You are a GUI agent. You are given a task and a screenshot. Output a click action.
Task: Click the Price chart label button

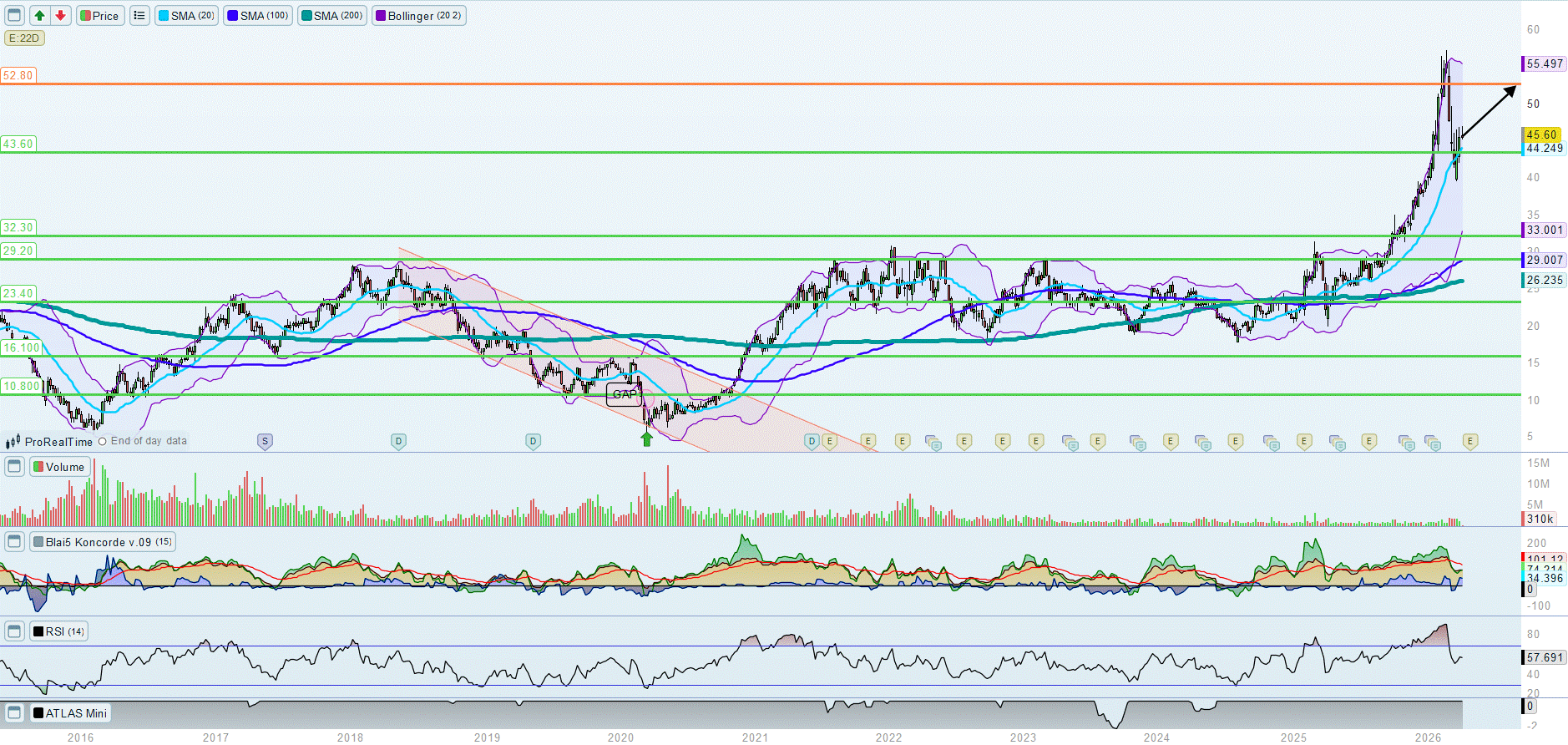pos(100,15)
